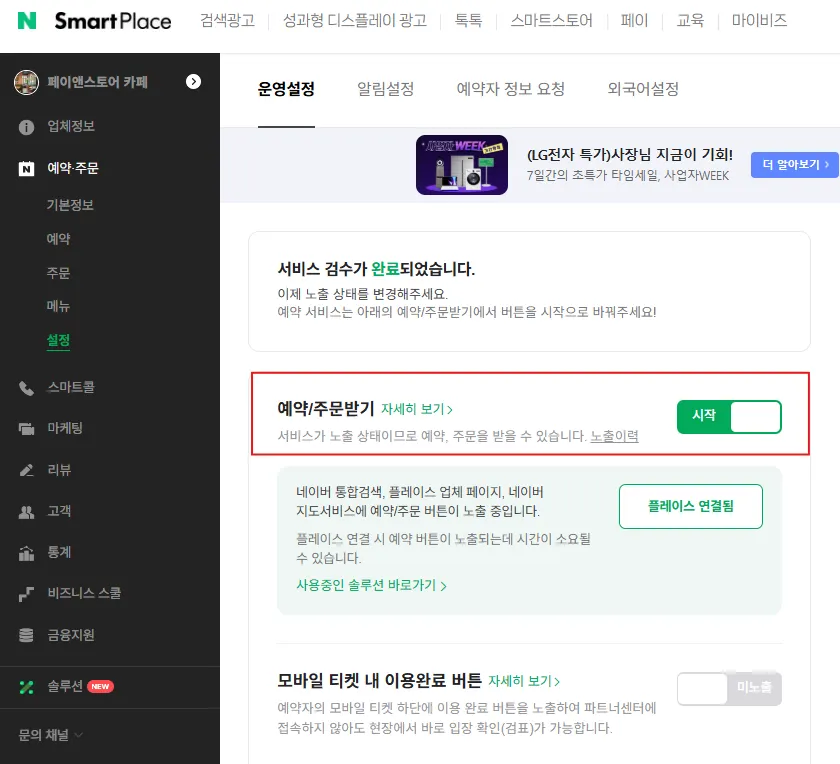Open 리뷰 in the sidebar

[x=59, y=470]
